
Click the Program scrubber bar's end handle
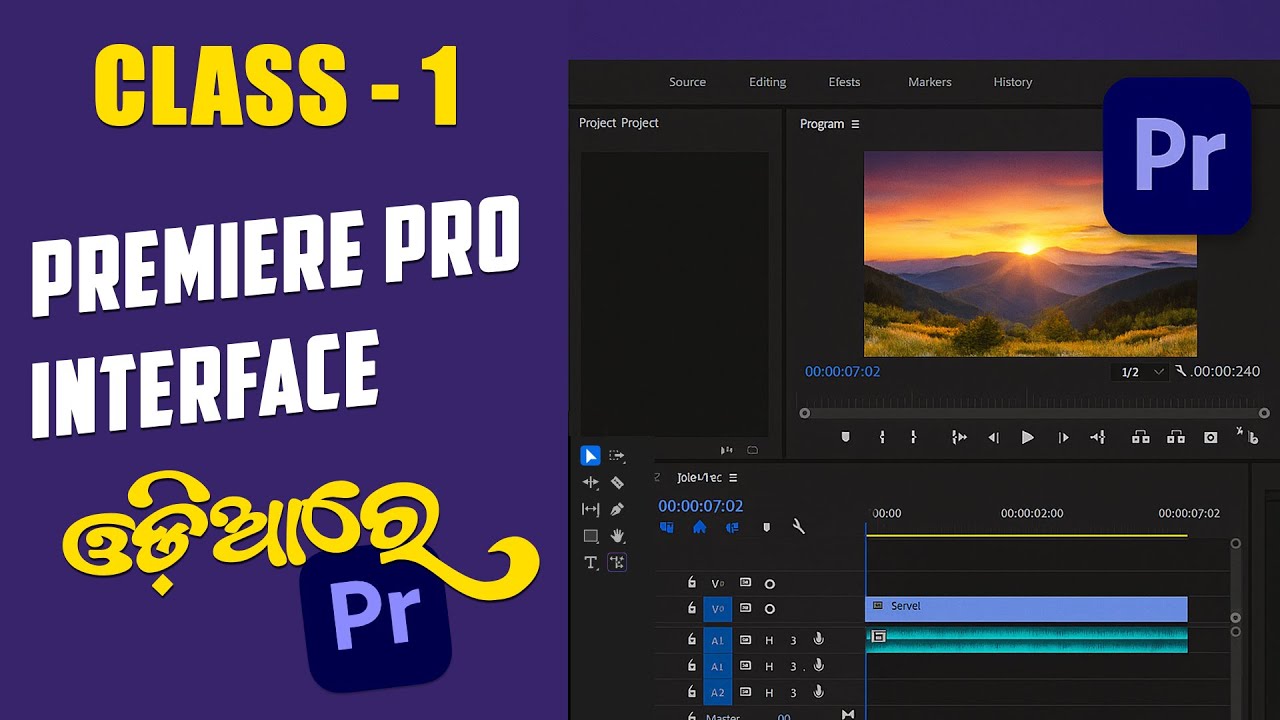coord(1264,413)
